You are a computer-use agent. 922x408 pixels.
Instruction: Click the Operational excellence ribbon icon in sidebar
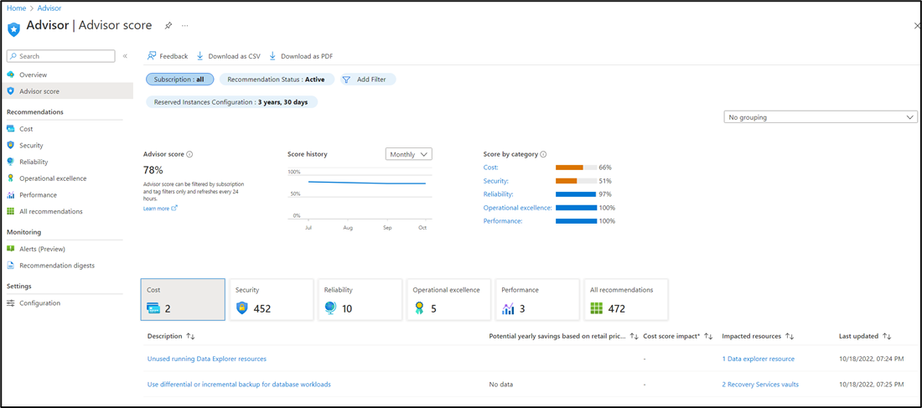tap(11, 178)
